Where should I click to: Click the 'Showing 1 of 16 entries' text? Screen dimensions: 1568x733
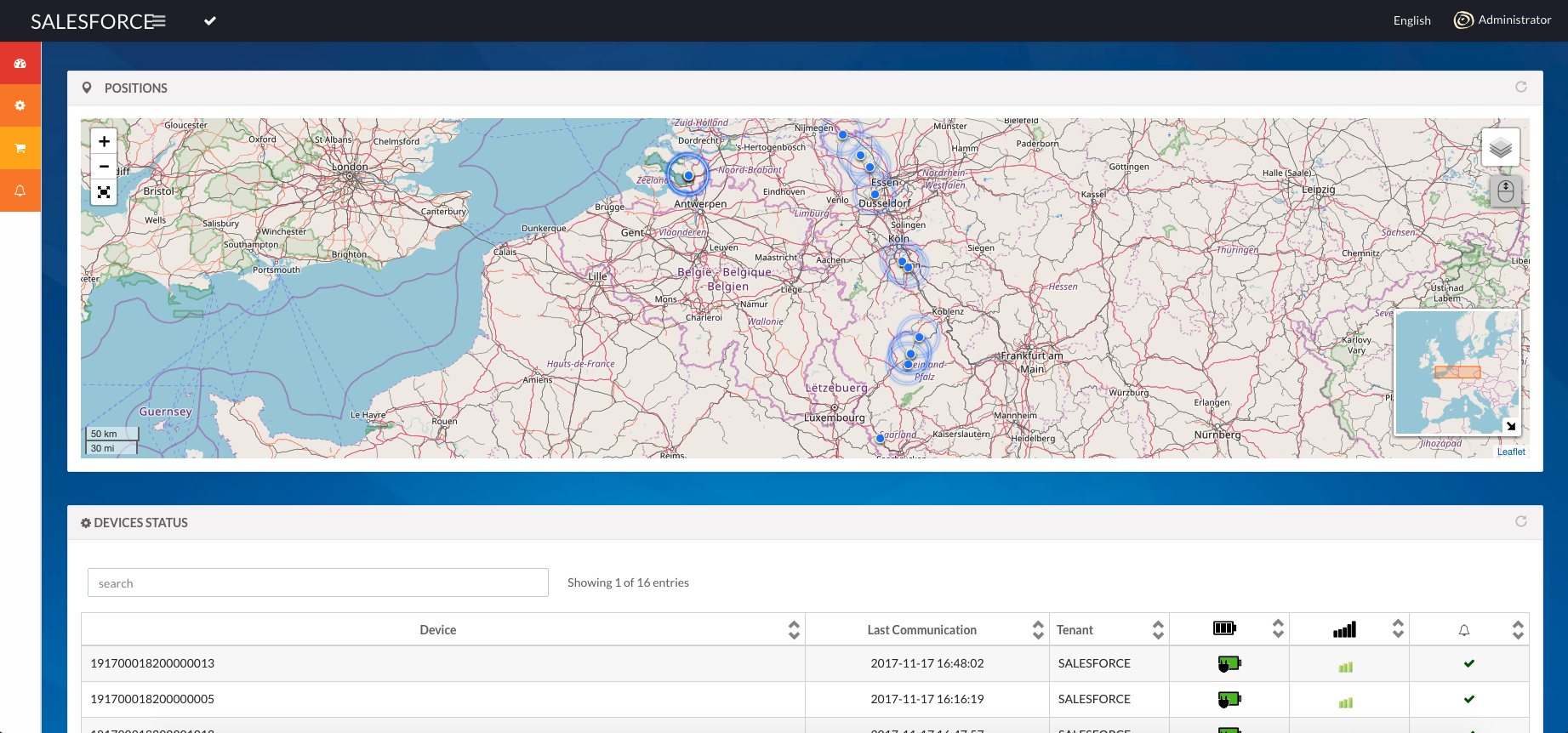point(628,582)
